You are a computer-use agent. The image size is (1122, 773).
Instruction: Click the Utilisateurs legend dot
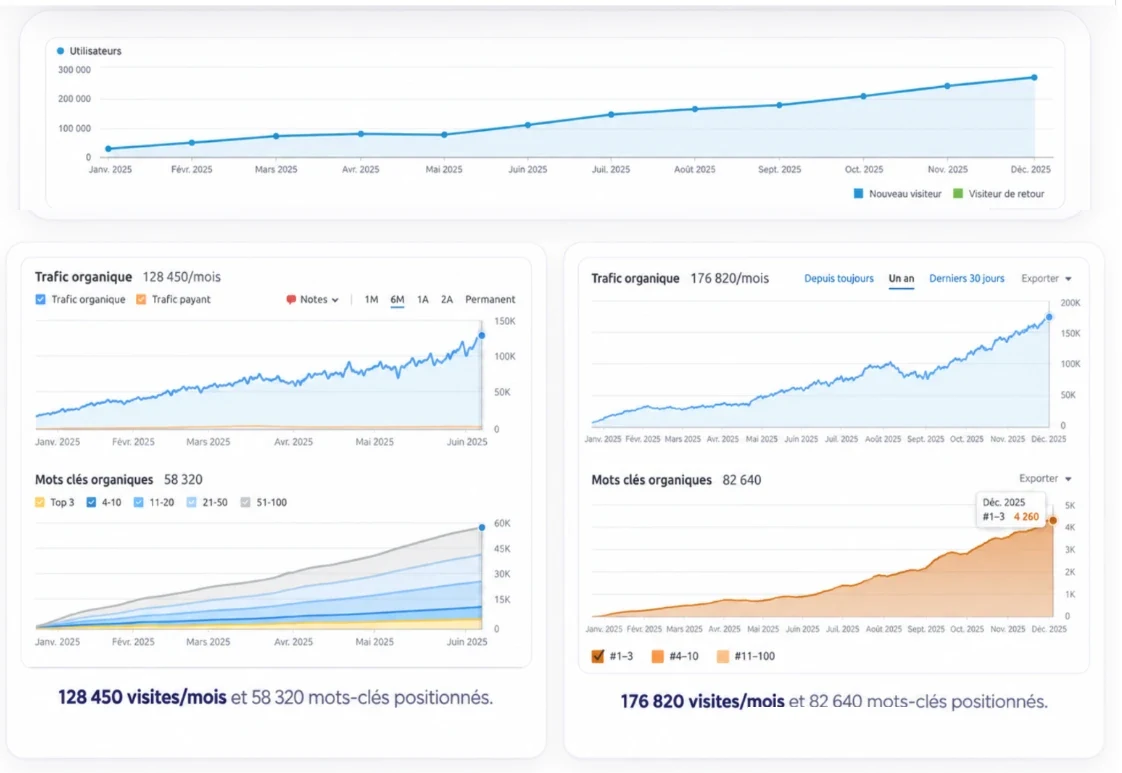tap(60, 51)
